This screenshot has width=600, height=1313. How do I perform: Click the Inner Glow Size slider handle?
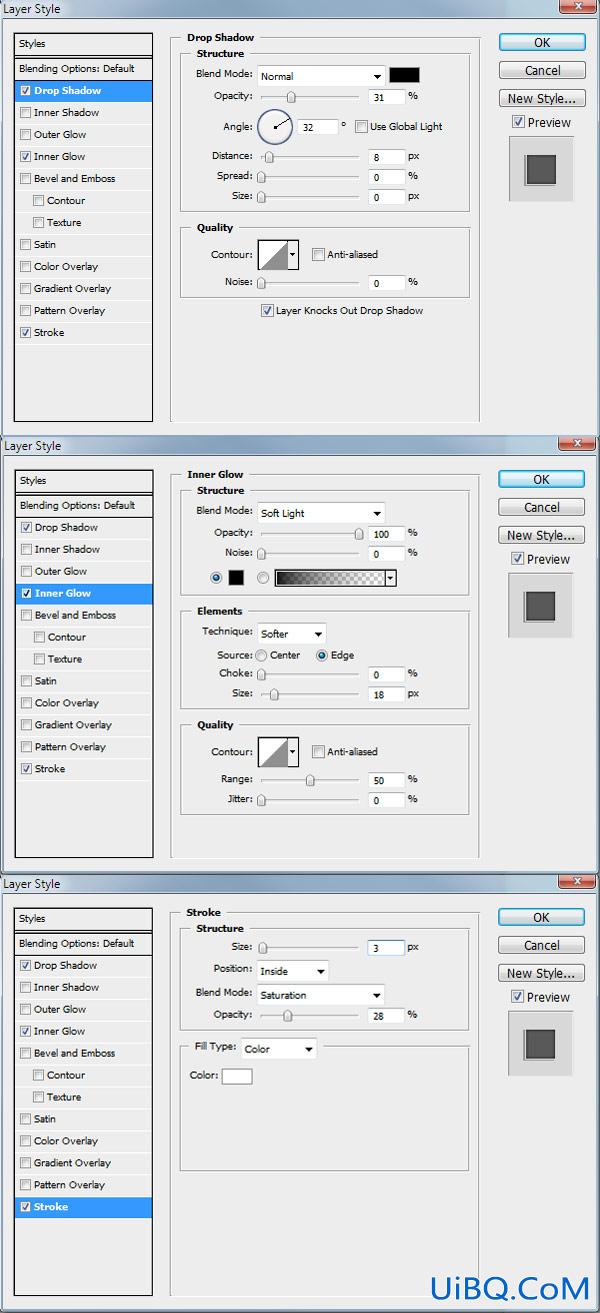pos(274,694)
